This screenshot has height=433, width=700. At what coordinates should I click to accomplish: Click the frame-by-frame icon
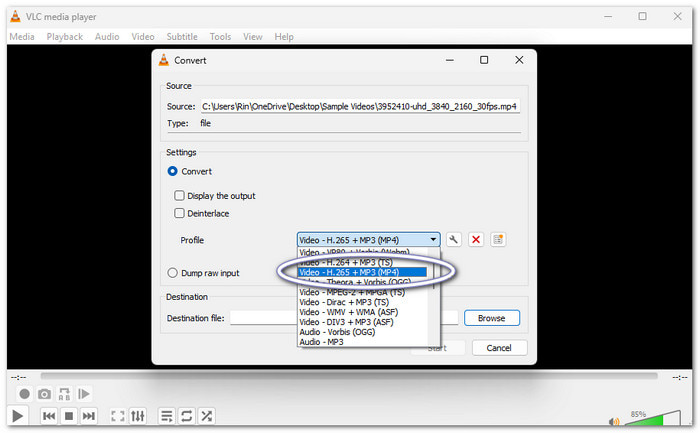tap(84, 394)
